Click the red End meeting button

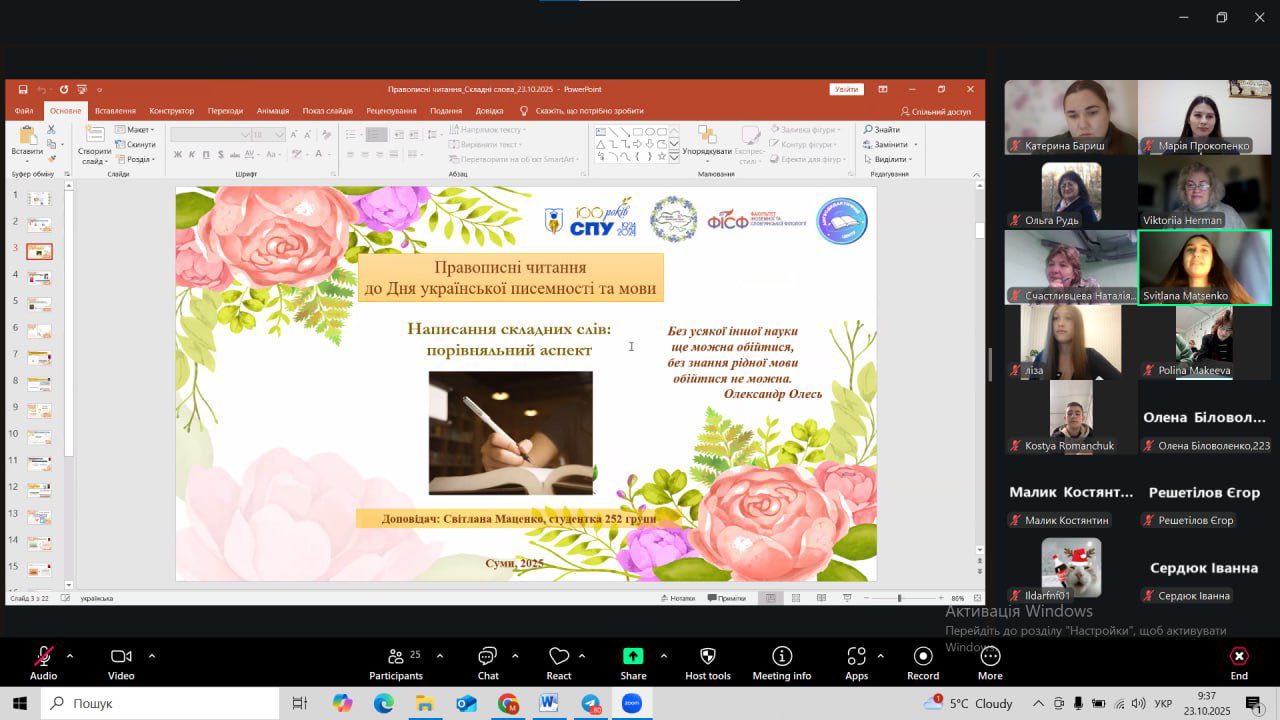coord(1239,657)
